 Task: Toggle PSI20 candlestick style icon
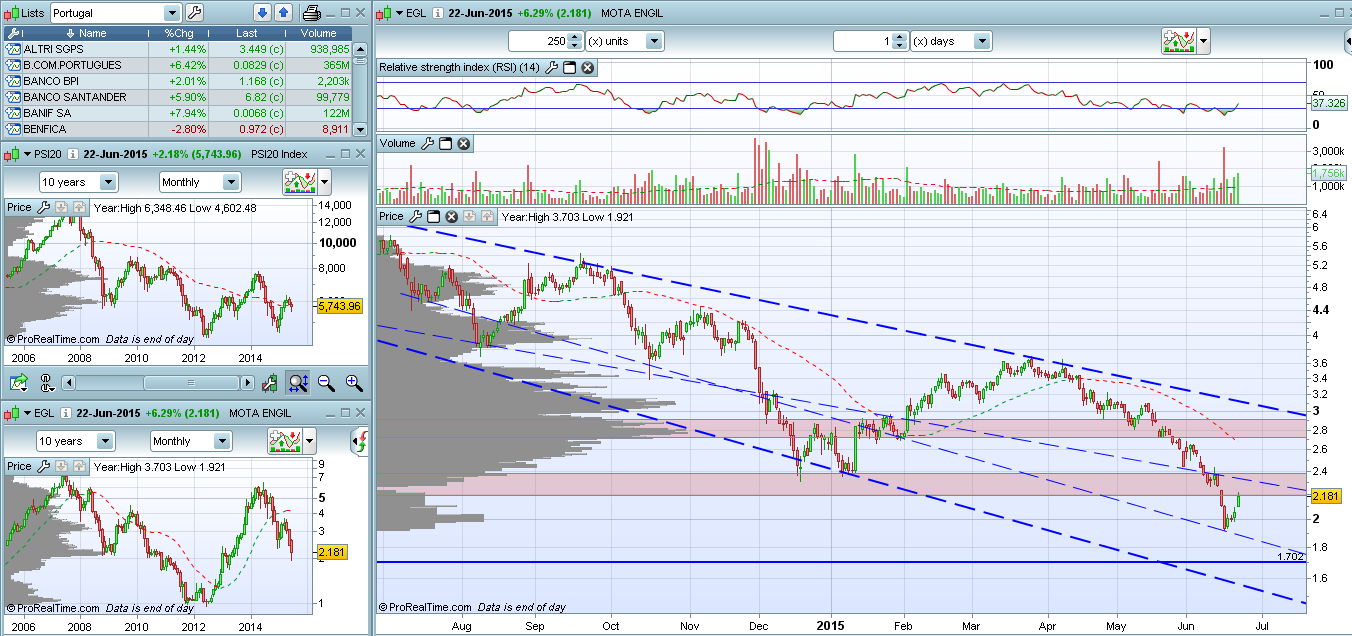click(x=13, y=154)
